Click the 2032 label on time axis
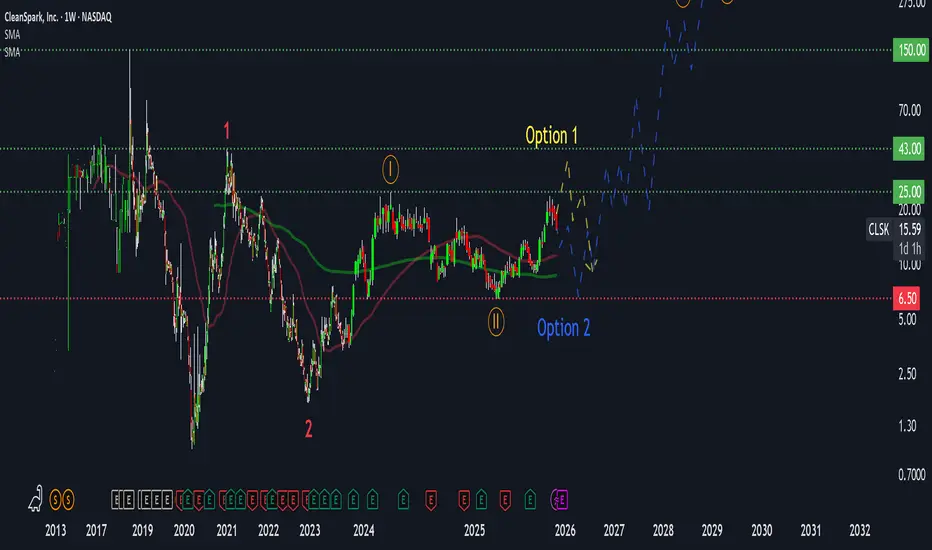Viewport: 932px width, 550px height. point(859,530)
